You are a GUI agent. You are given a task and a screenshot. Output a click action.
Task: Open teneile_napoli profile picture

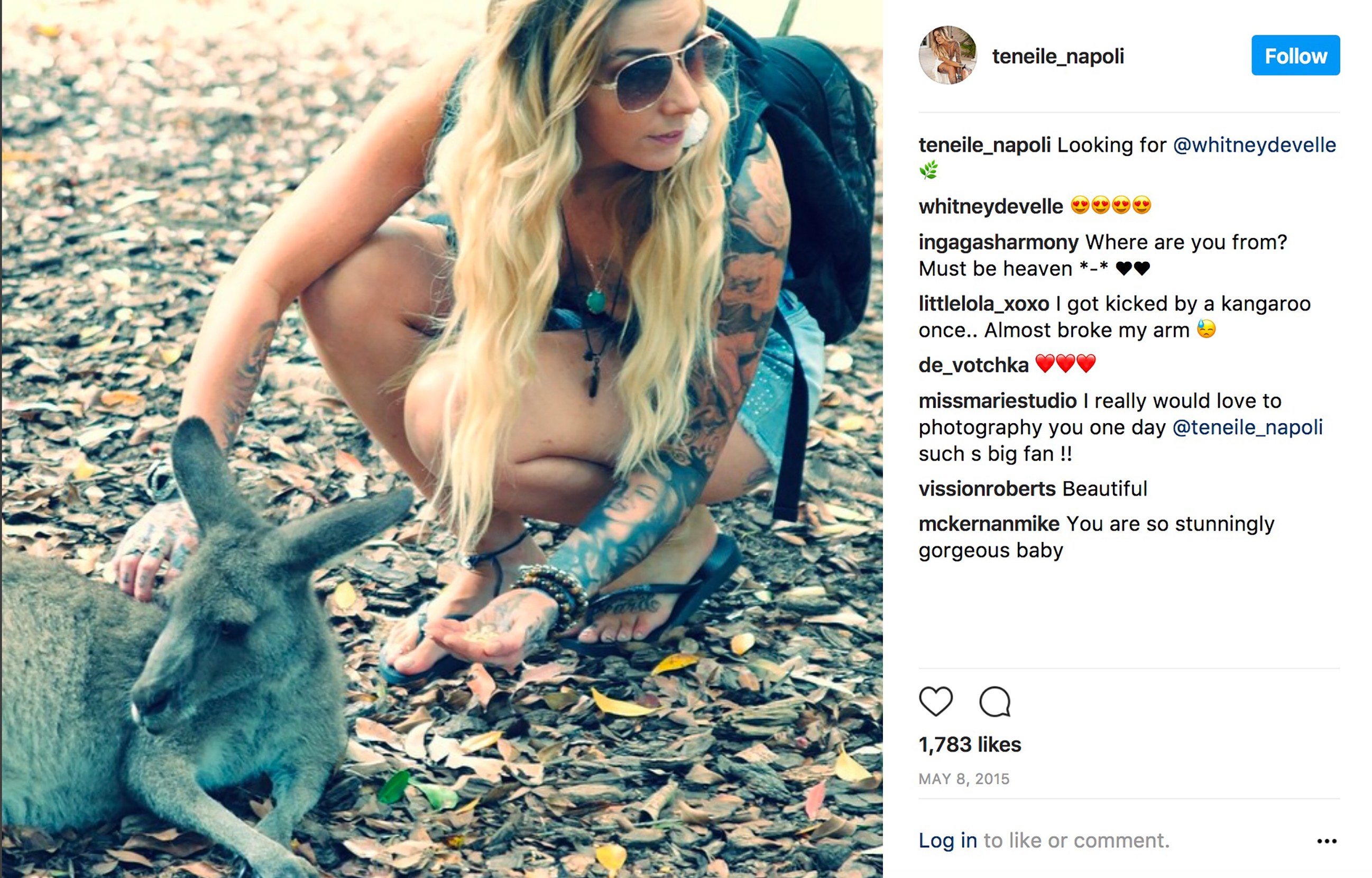pos(947,56)
